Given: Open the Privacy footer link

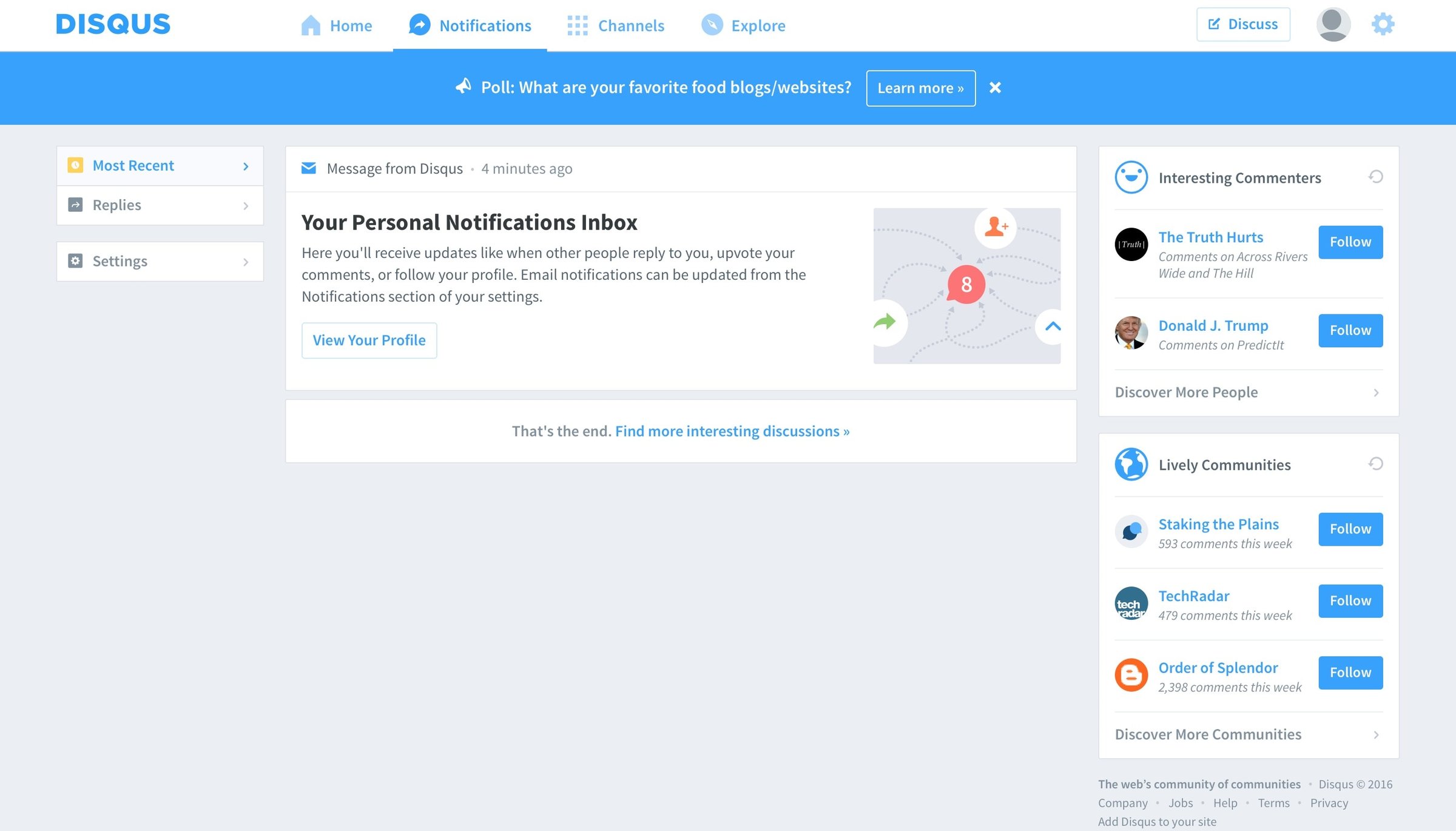Looking at the screenshot, I should [x=1329, y=802].
